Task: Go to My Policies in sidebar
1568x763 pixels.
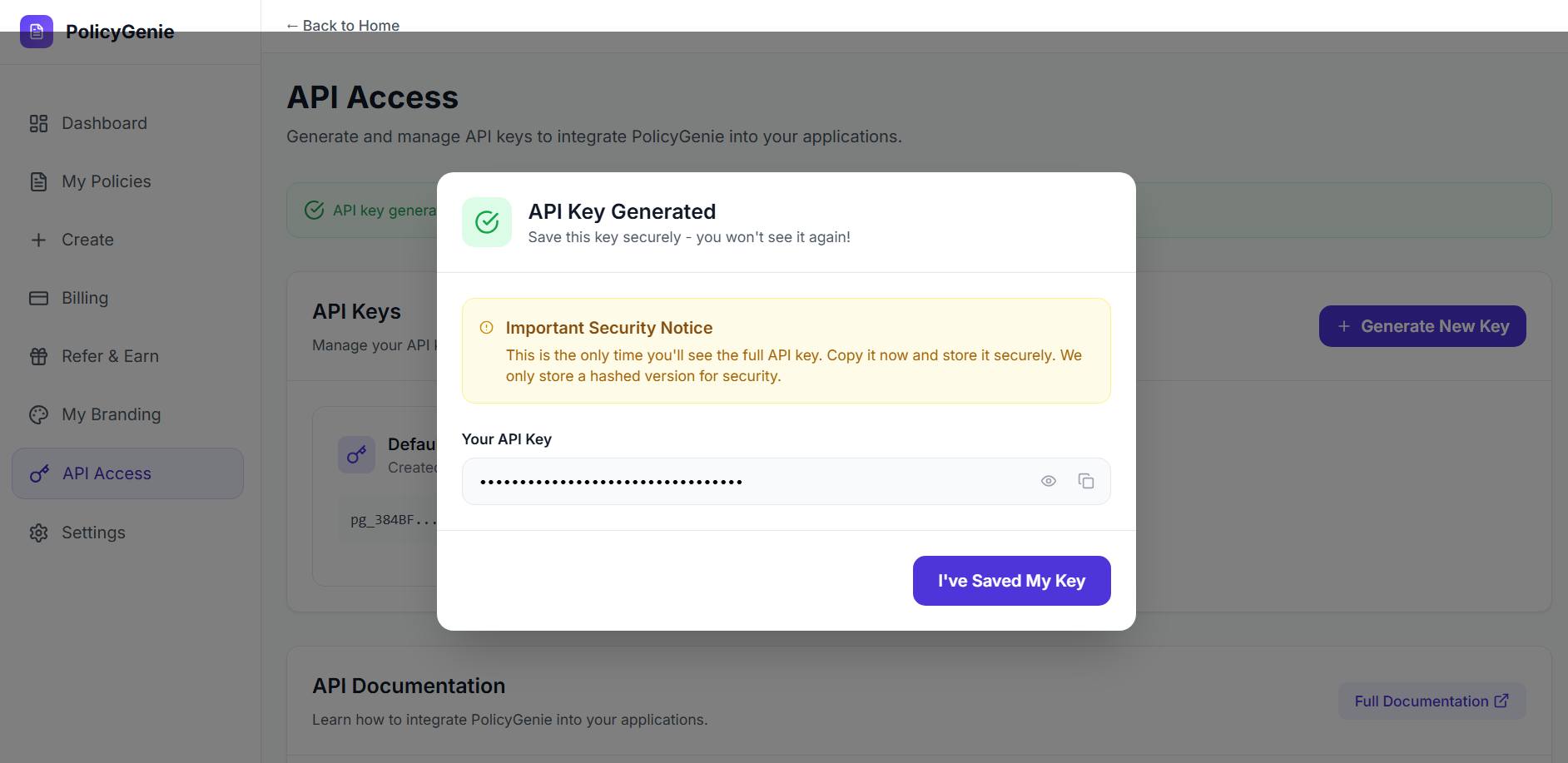Action: 106,181
